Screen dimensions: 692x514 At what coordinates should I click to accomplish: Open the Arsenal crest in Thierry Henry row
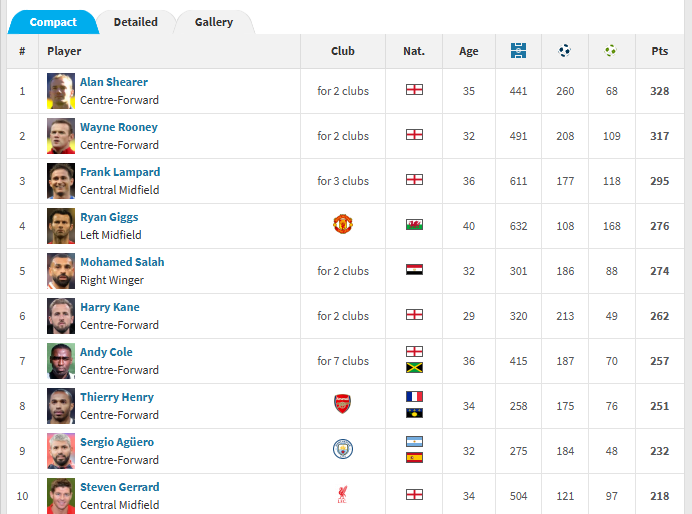pos(342,404)
